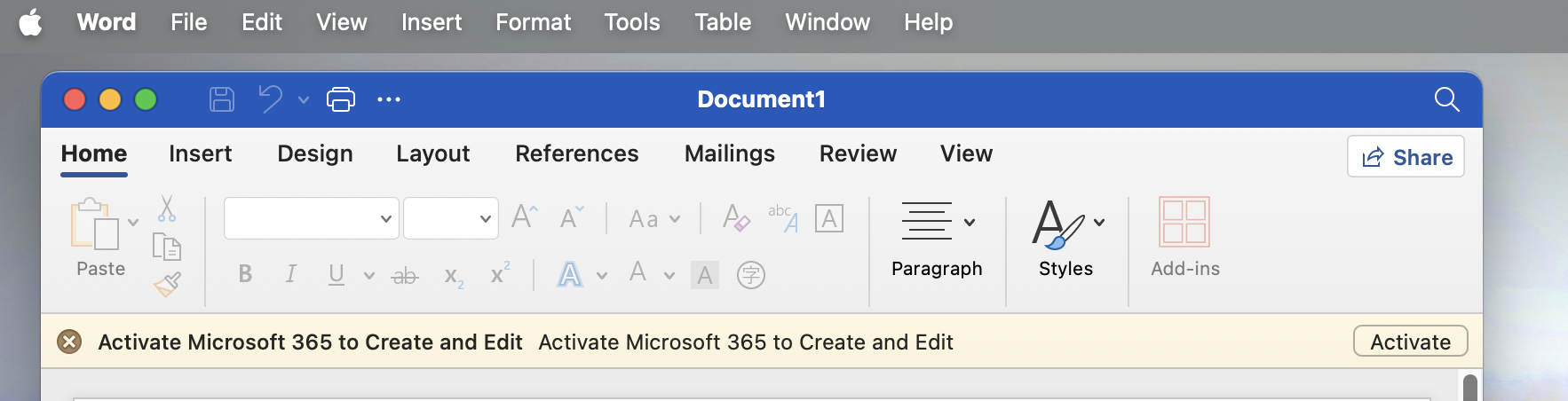1568x401 pixels.
Task: Click Decrease Font Size icon
Action: (x=571, y=217)
